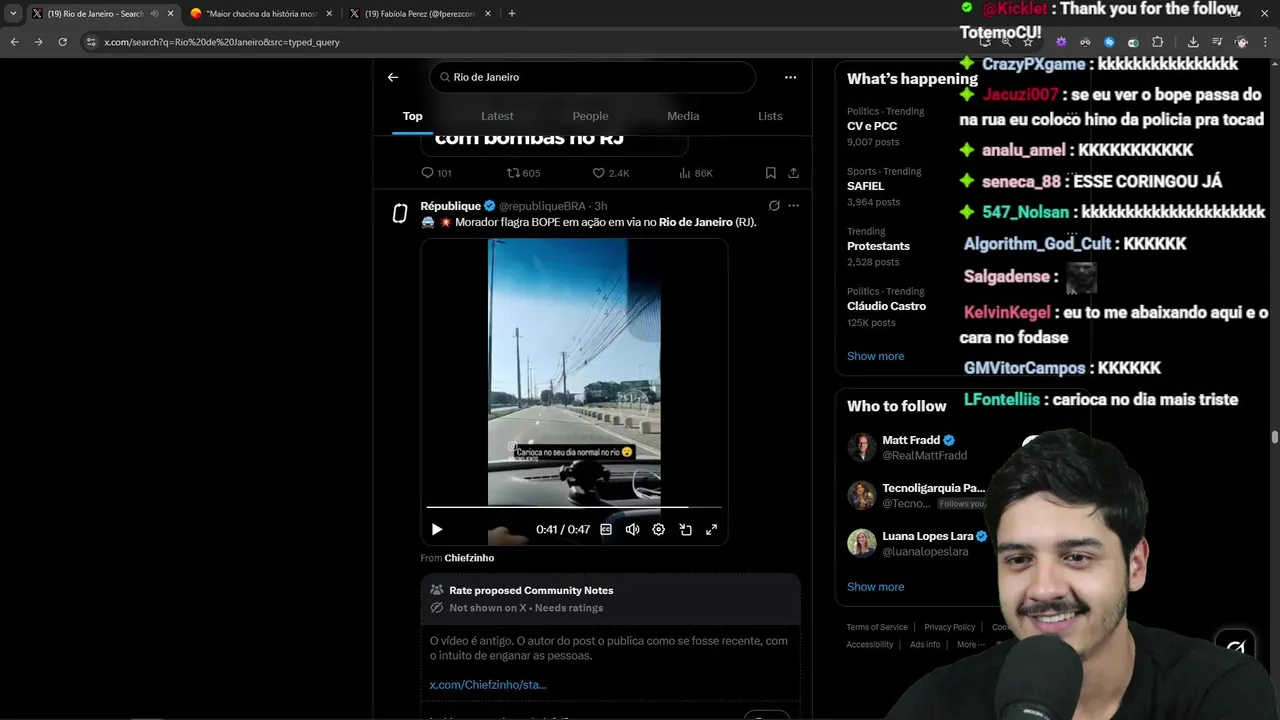Focus the Rio de Janeiro search field
1280x720 pixels.
tap(593, 77)
